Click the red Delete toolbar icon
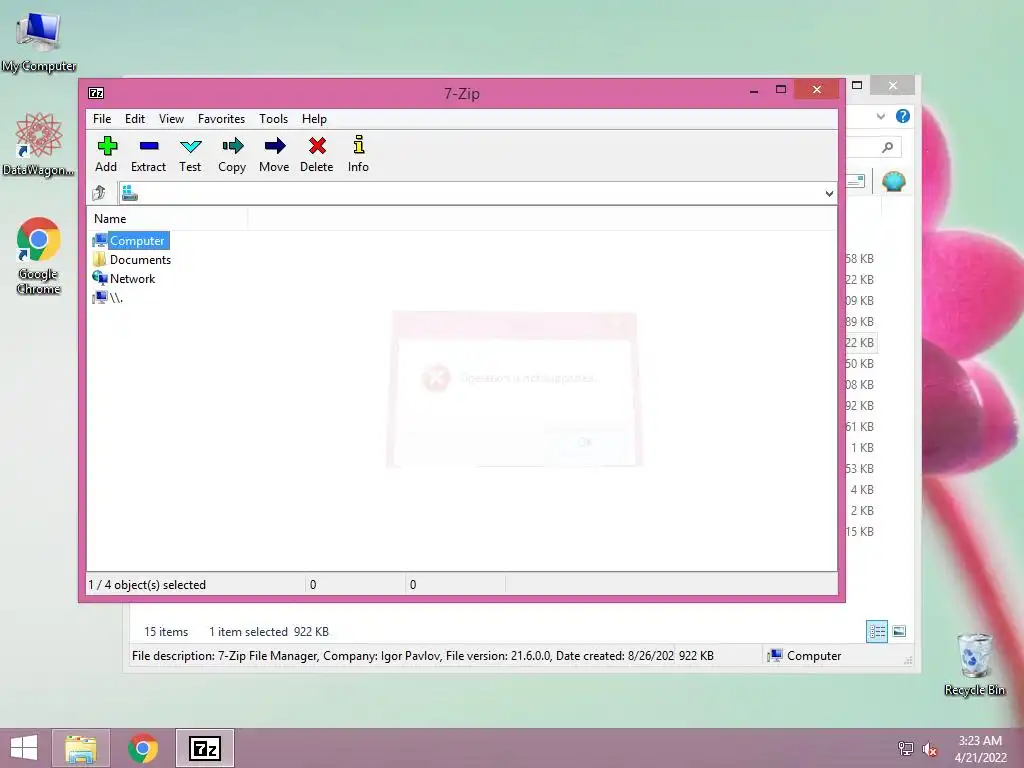The height and width of the screenshot is (768, 1024). coord(317,154)
